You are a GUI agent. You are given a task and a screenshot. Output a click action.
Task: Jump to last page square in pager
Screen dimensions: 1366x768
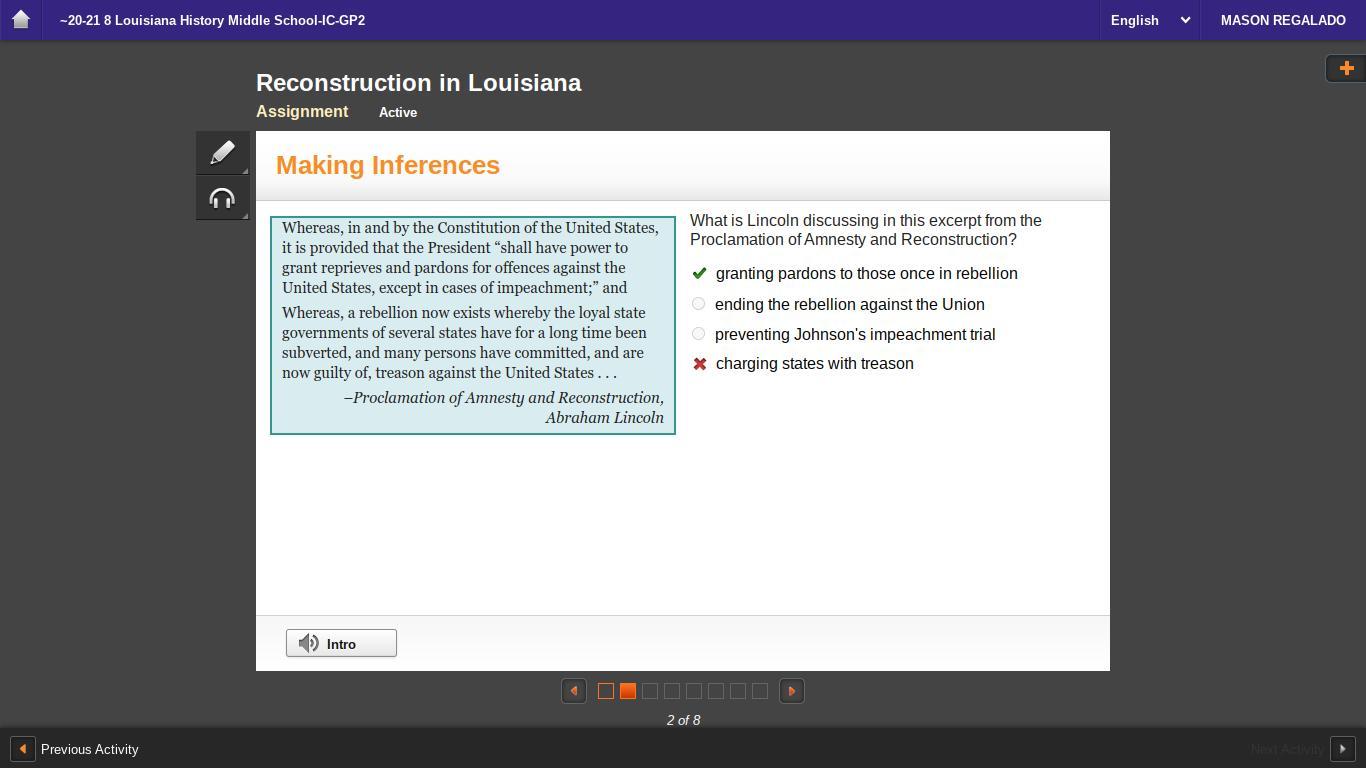(x=760, y=691)
